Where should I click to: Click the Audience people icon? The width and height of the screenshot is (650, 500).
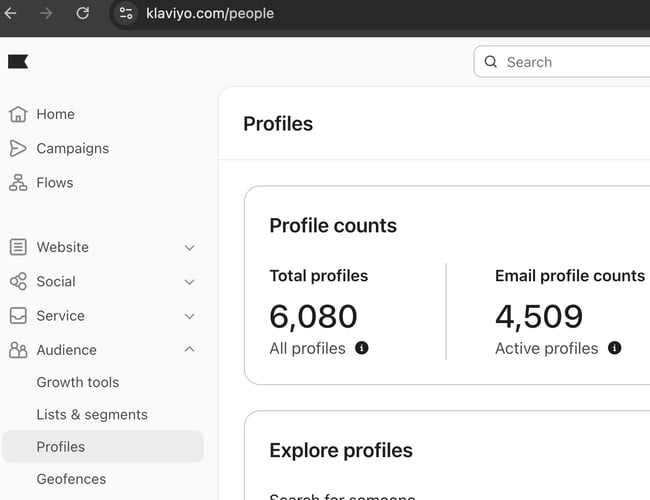point(18,350)
